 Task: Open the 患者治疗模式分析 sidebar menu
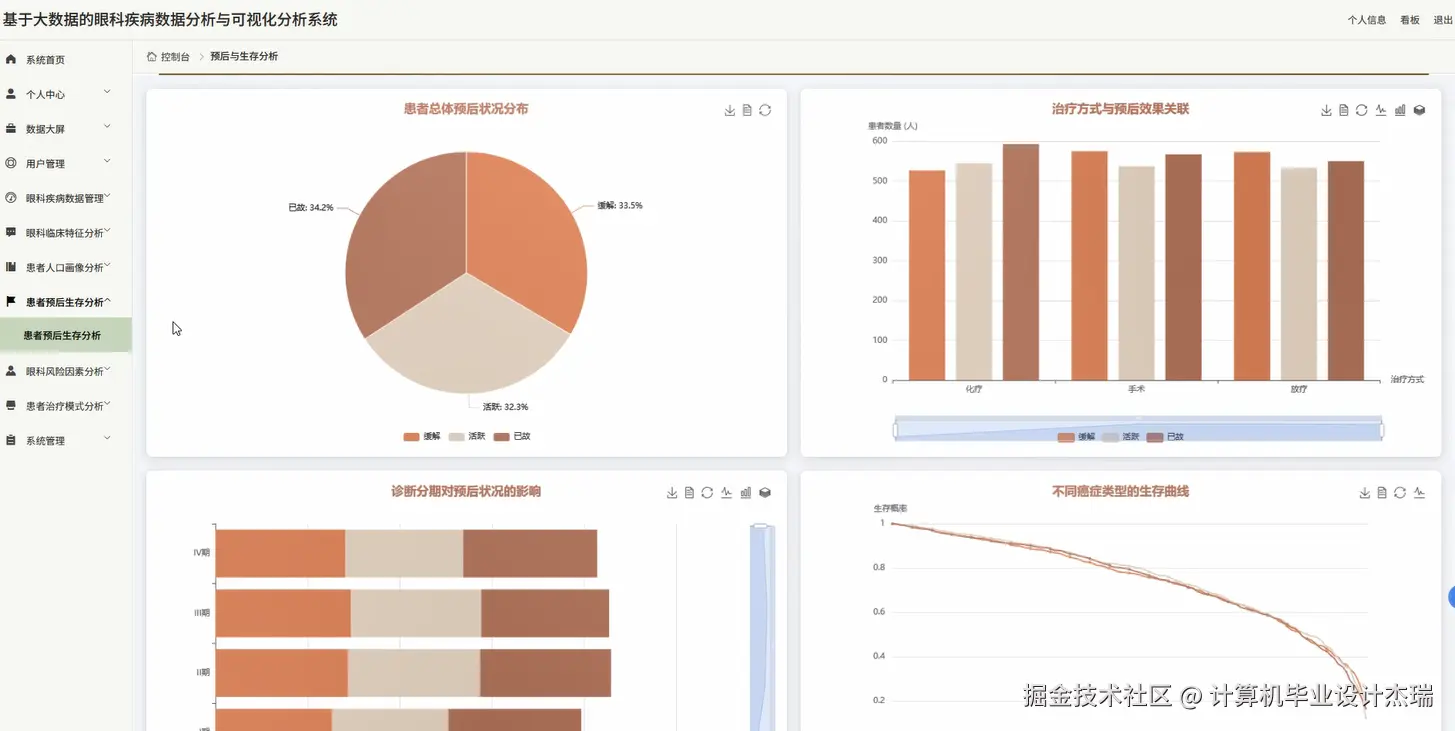tap(66, 405)
